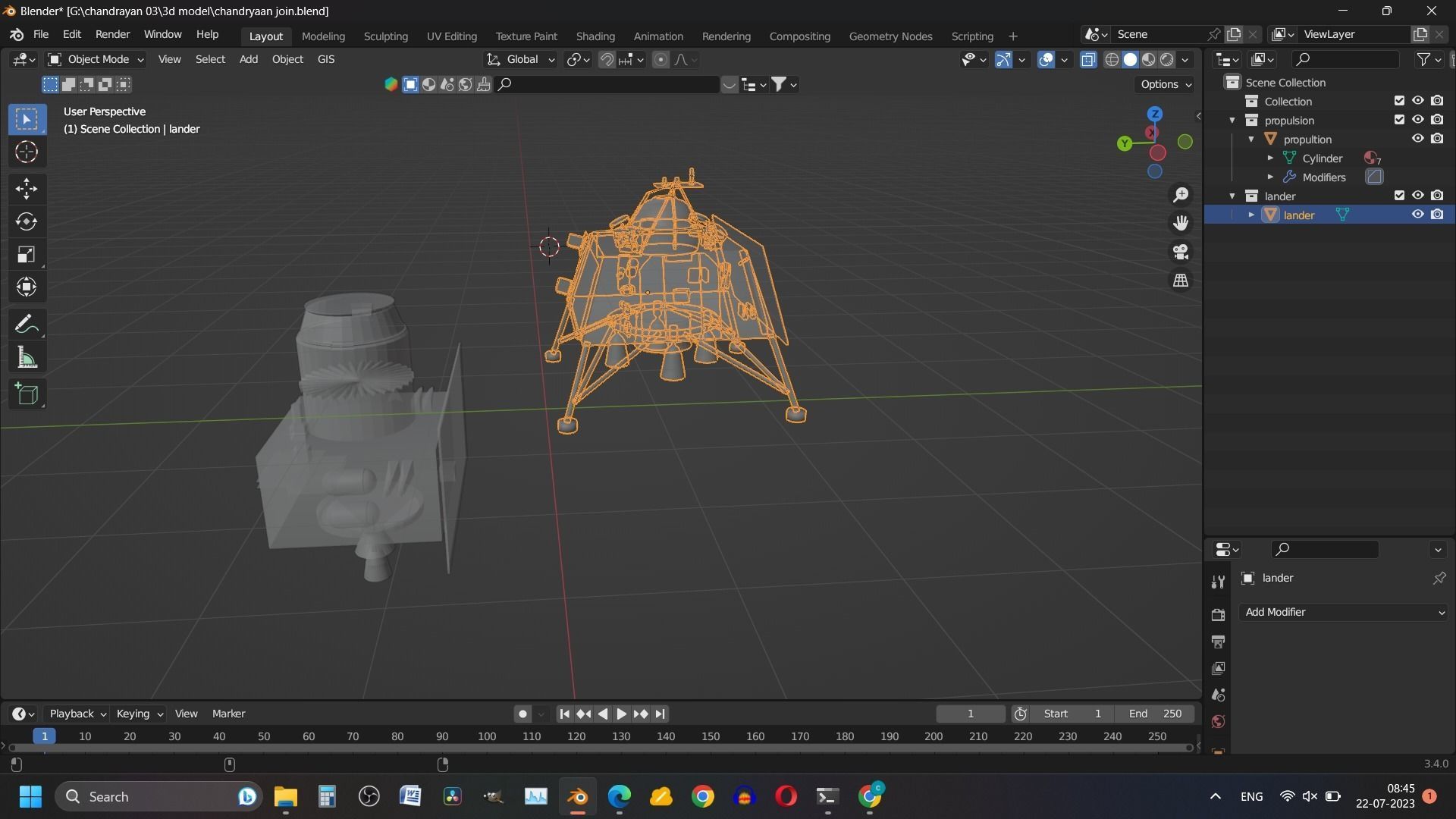The image size is (1456, 819).
Task: Select the Measure tool
Action: tap(27, 358)
